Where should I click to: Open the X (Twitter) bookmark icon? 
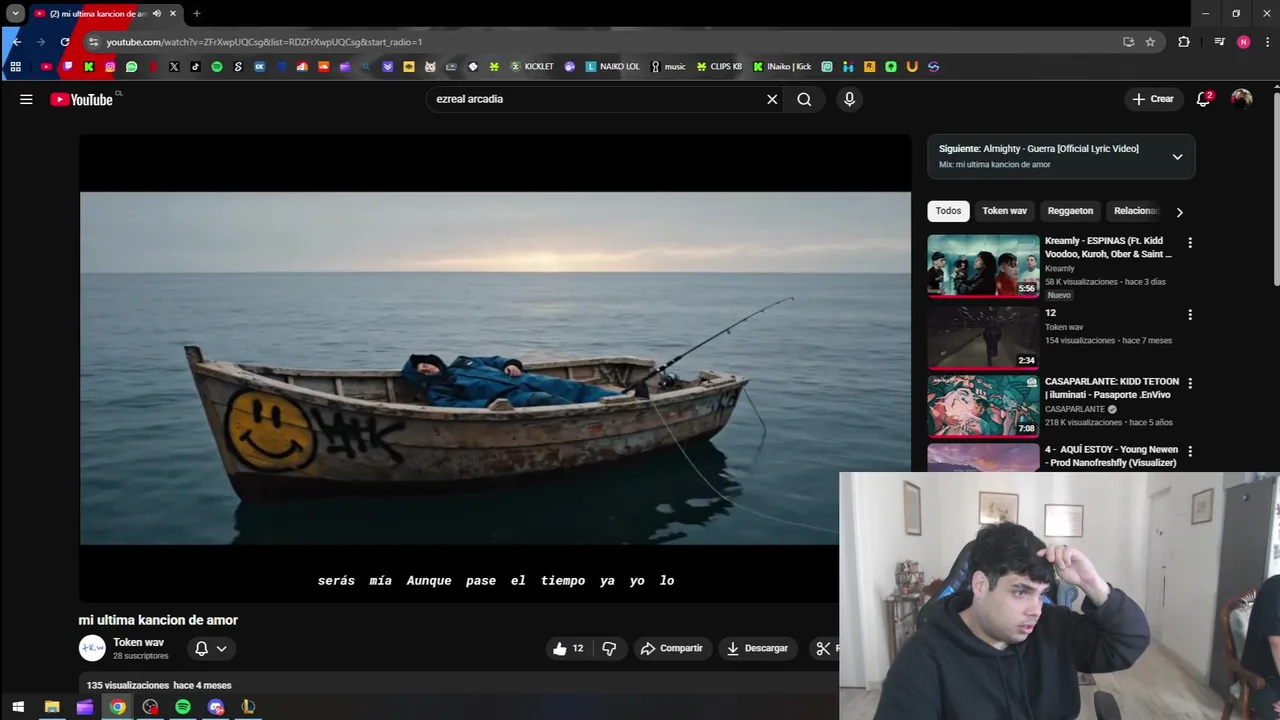pyautogui.click(x=174, y=67)
